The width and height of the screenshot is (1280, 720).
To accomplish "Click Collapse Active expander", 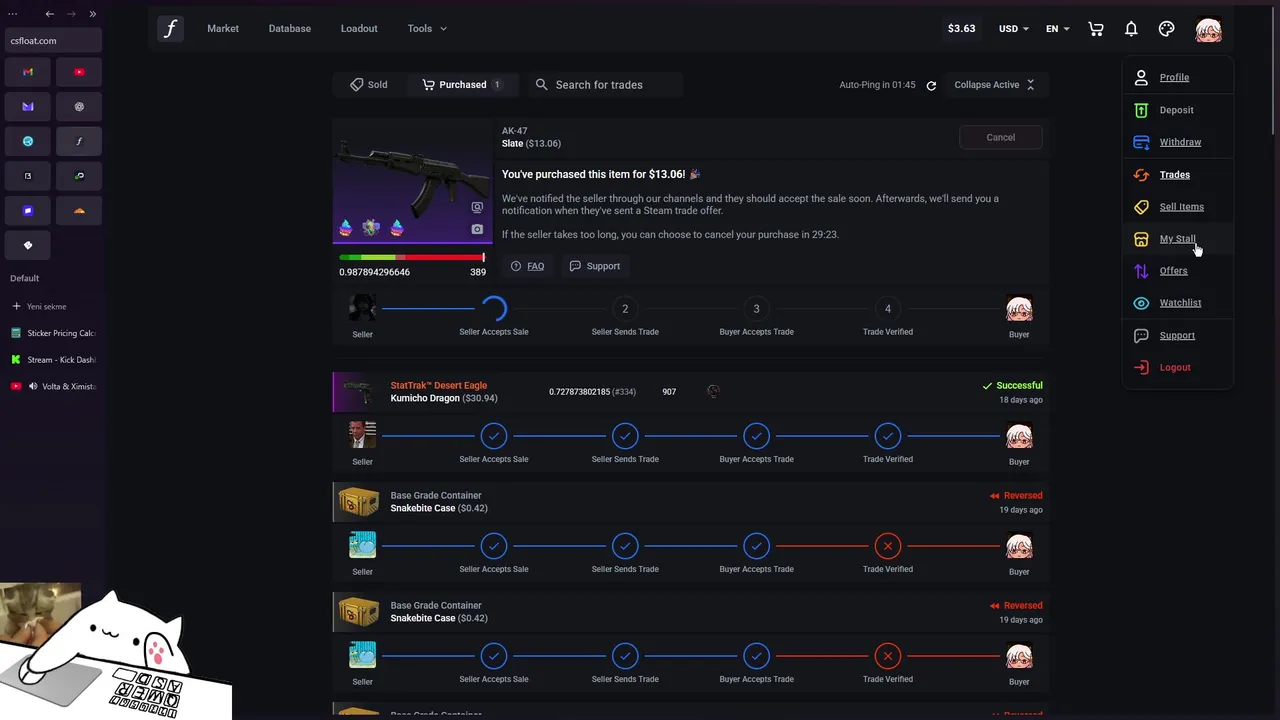I will pyautogui.click(x=994, y=85).
